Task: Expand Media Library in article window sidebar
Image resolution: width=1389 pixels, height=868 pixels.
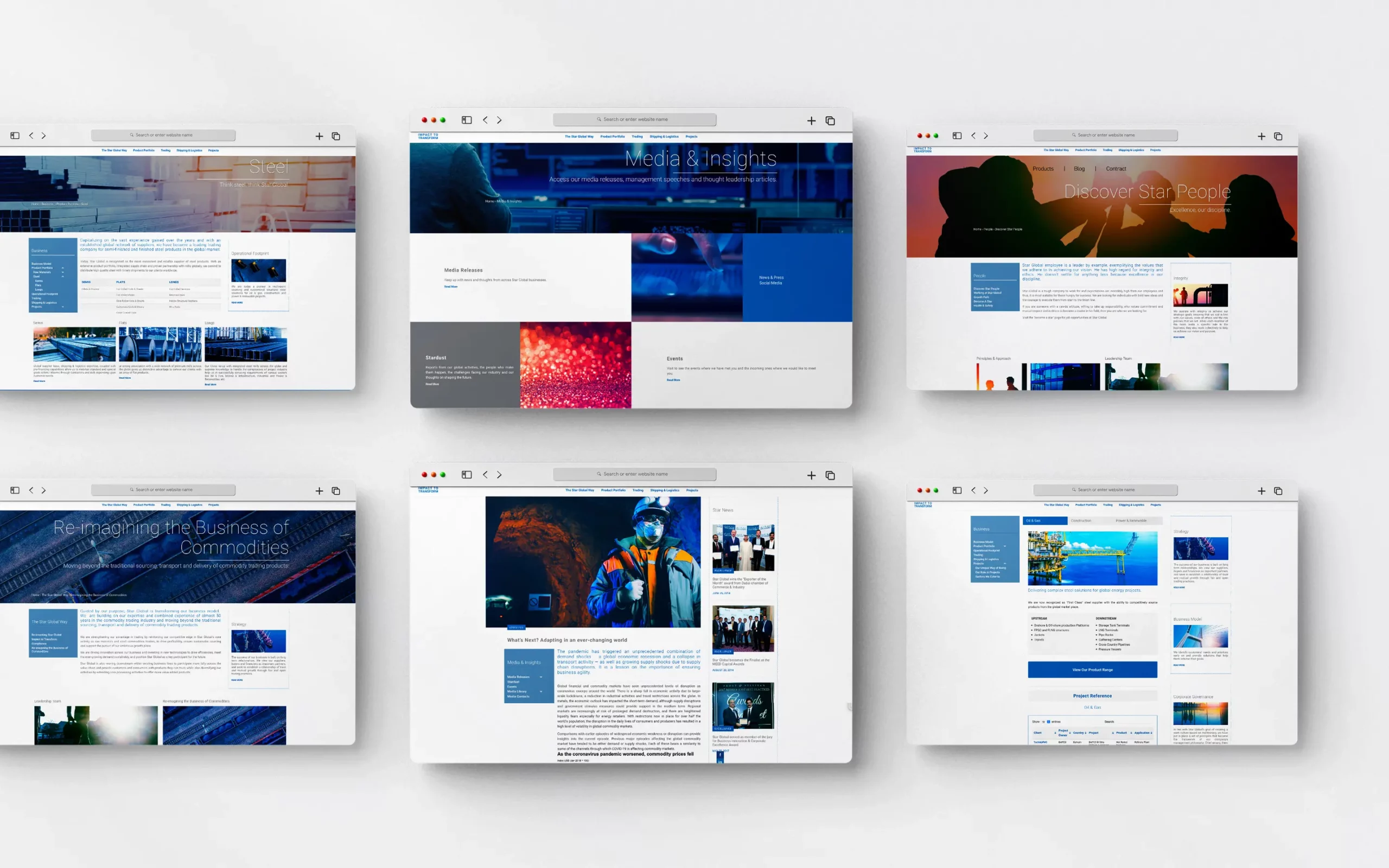Action: (540, 691)
